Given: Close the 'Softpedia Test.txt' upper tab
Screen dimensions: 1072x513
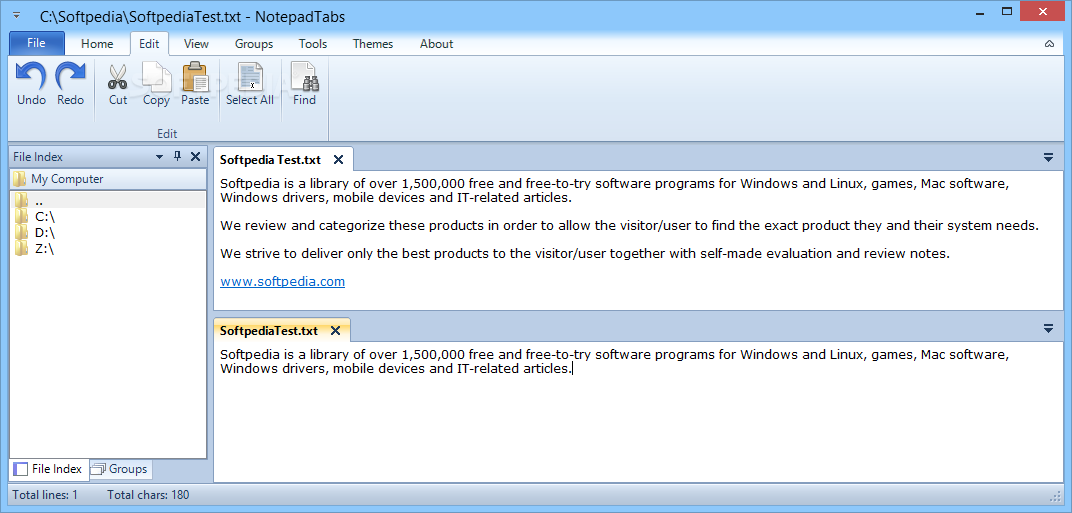Looking at the screenshot, I should coord(338,160).
